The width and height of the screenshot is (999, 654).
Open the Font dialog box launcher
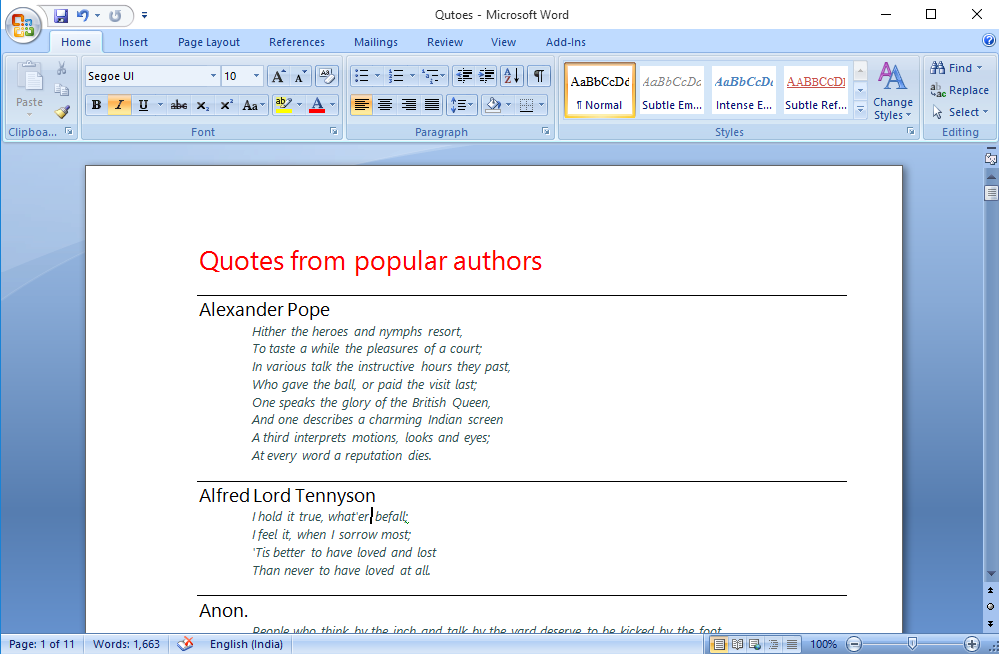(333, 131)
